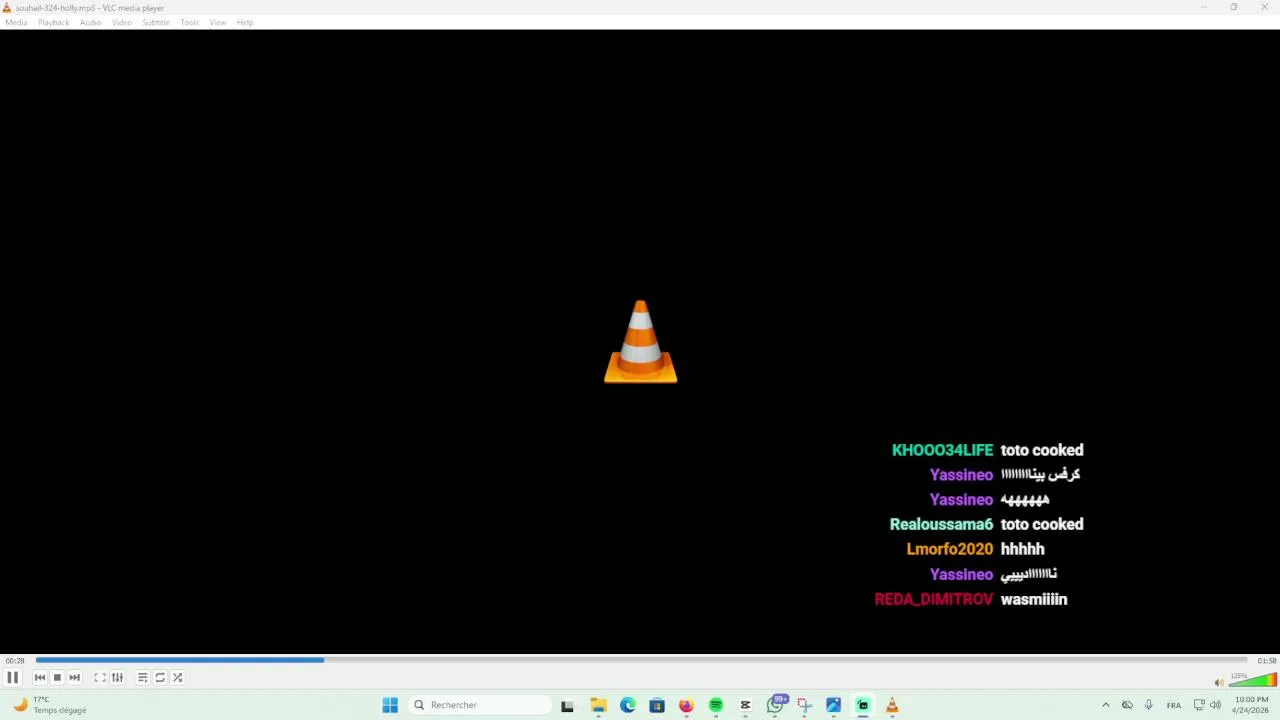Screen dimensions: 1280x720
Task: Open Microsoft Store from the taskbar
Action: (657, 705)
